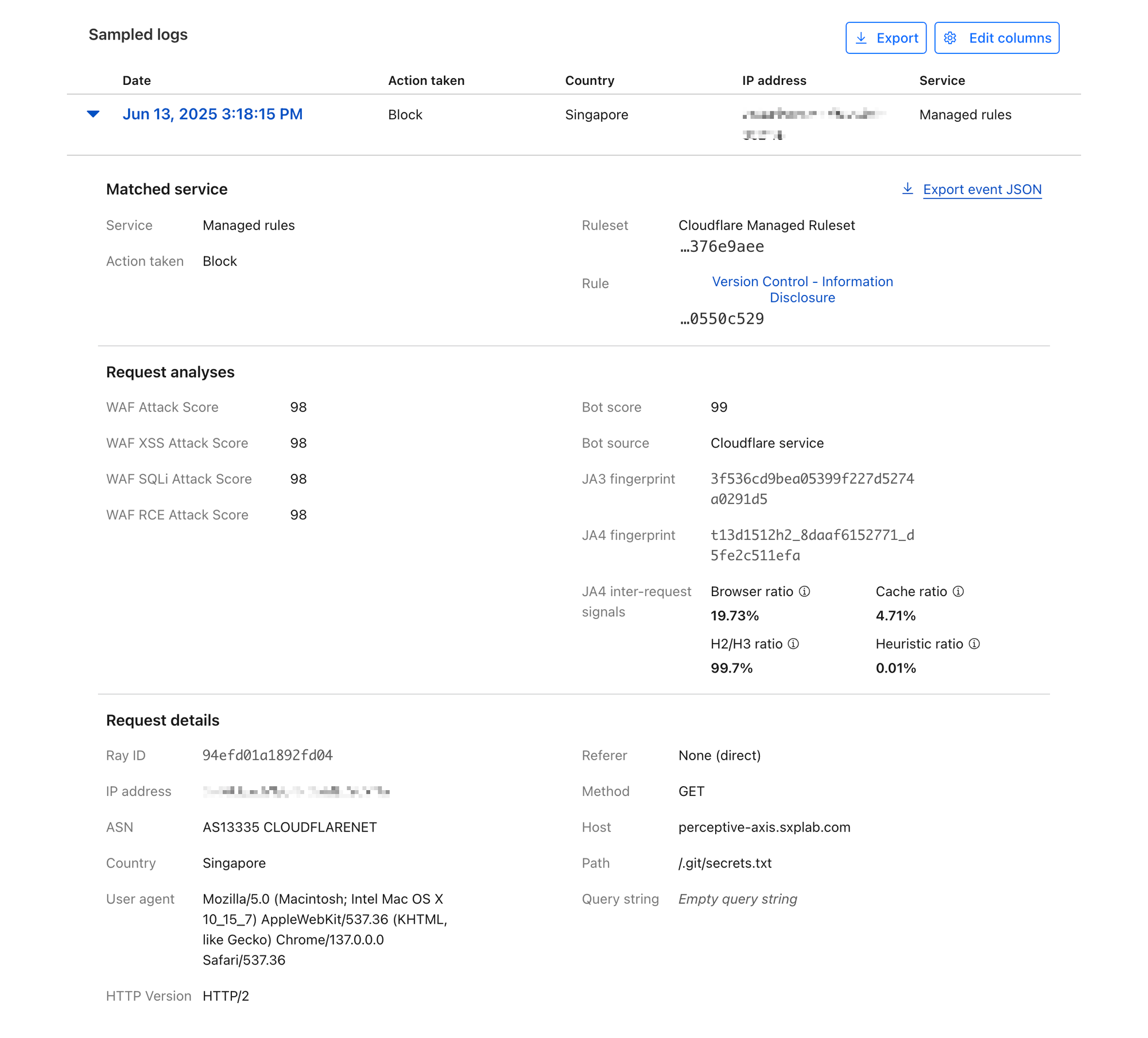The image size is (1148, 1038).
Task: Open the Browser ratio info icon
Action: [x=805, y=591]
